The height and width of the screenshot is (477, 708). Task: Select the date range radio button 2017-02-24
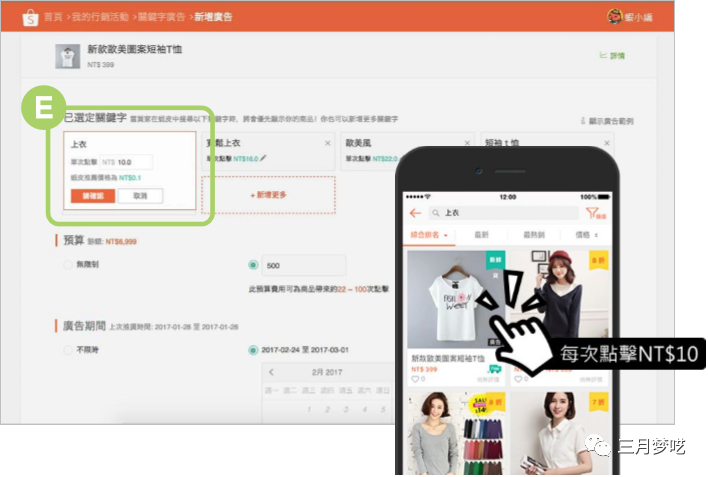(x=253, y=350)
